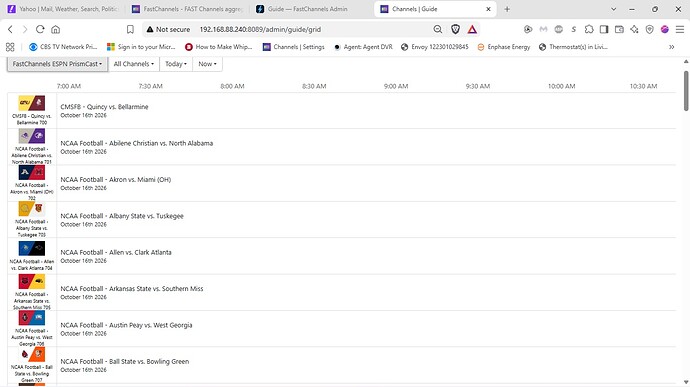Image resolution: width=690 pixels, height=387 pixels.
Task: Open NCAA Football Akron vs. Miami (OH) program
Action: [x=366, y=183]
